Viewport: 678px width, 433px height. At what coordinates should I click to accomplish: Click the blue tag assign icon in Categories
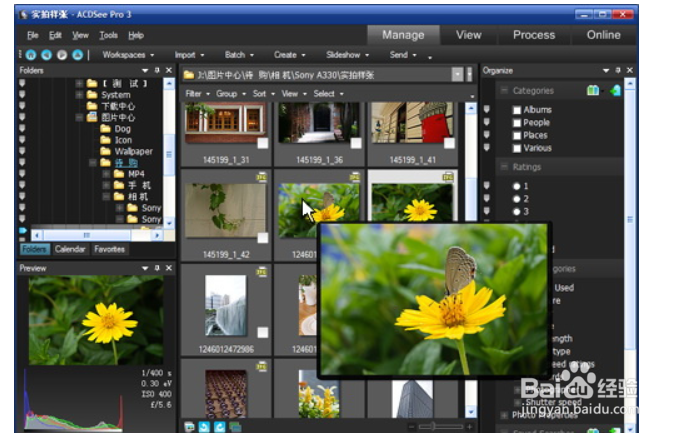tap(615, 90)
